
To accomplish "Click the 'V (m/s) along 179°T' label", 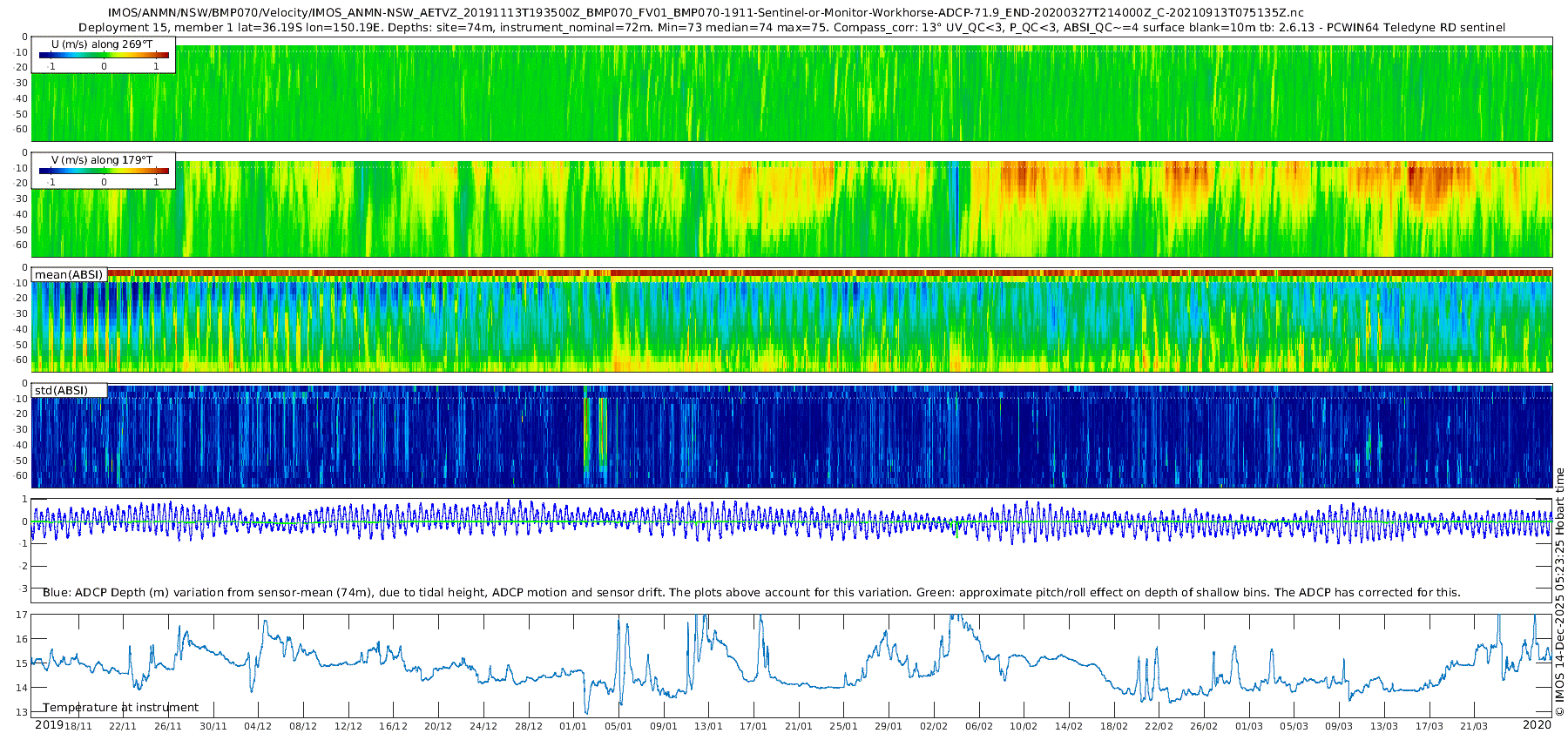I will (x=102, y=160).
